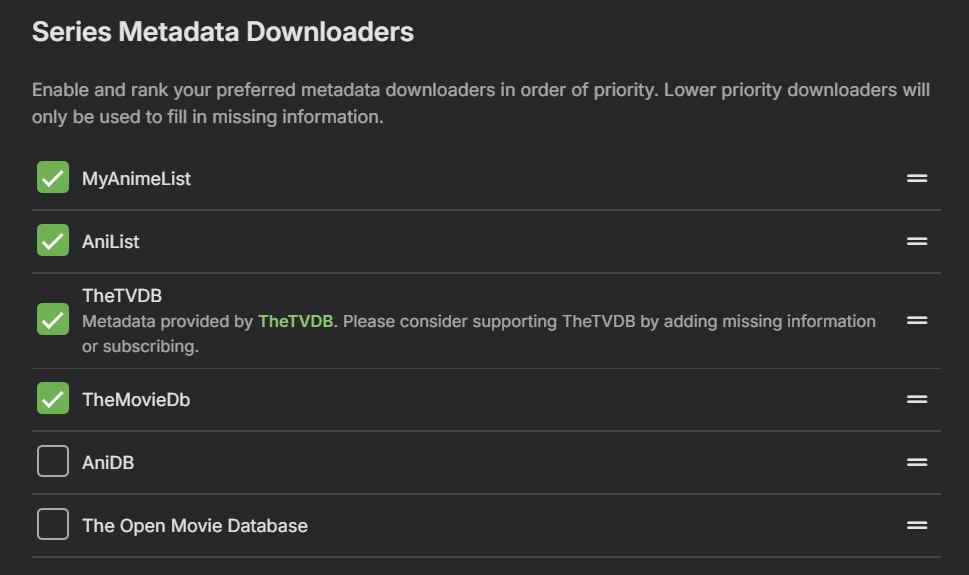969x575 pixels.
Task: Enable the AniDB downloader checkbox
Action: click(x=53, y=462)
